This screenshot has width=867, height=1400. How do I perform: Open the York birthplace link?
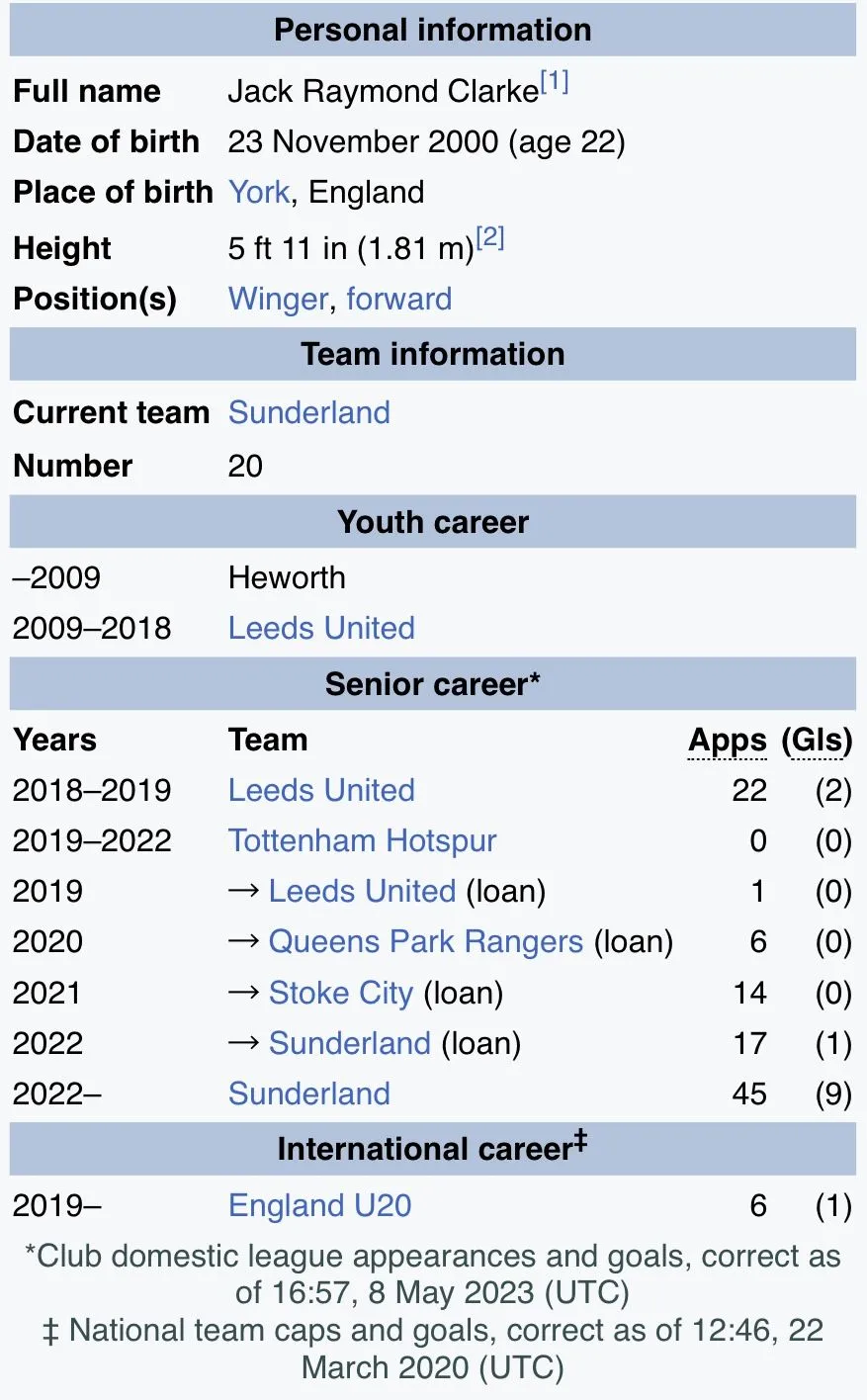pos(259,192)
